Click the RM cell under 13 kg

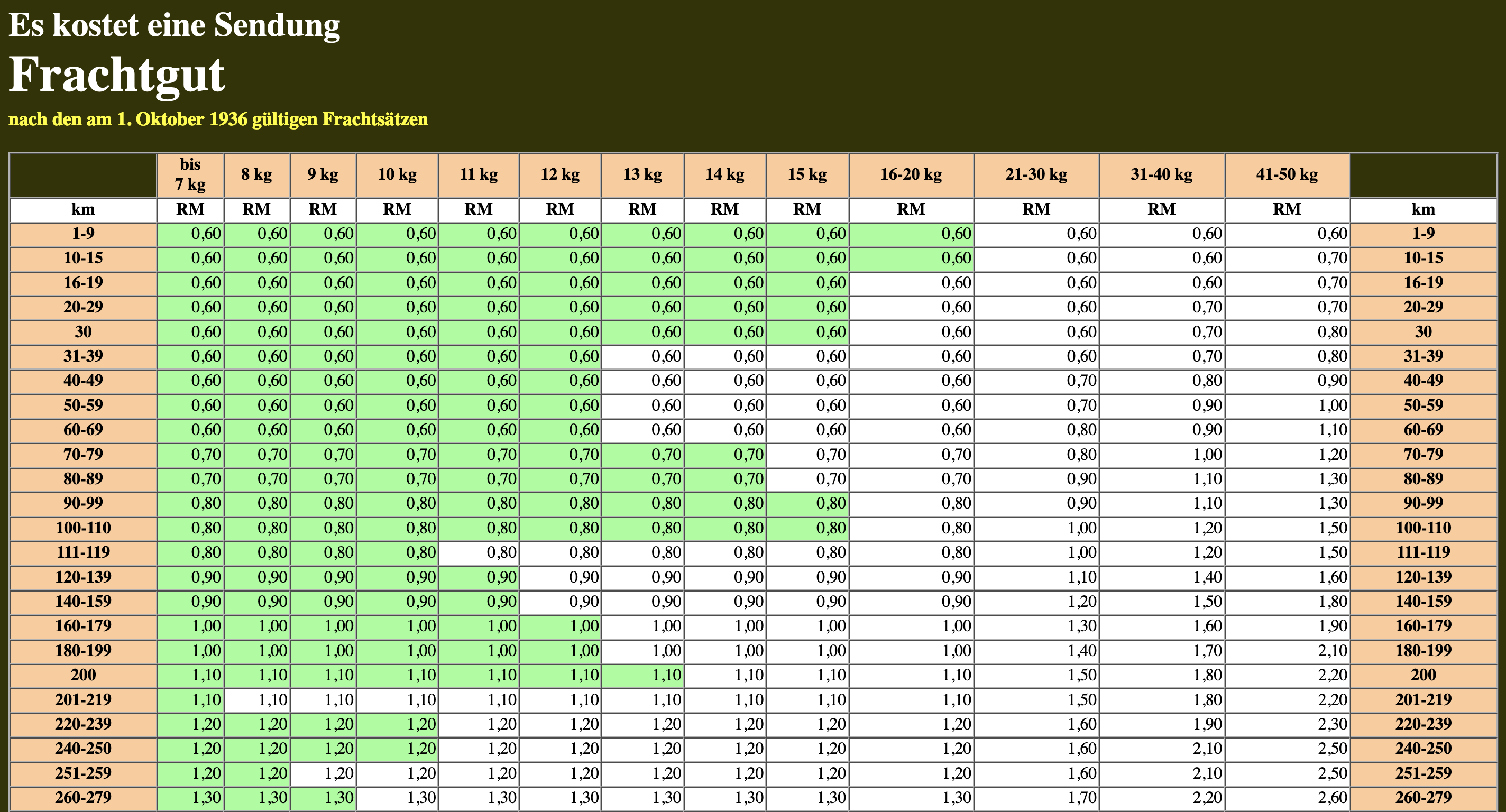[x=642, y=209]
